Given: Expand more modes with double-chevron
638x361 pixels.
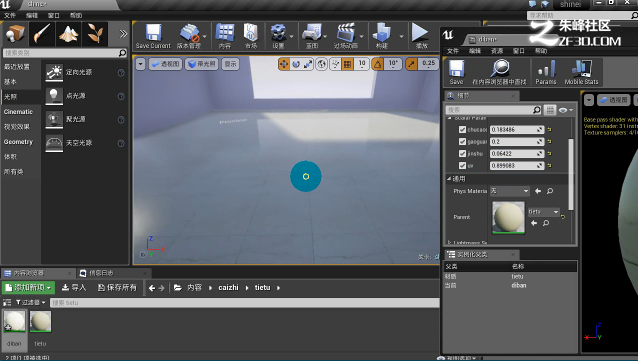Looking at the screenshot, I should [123, 34].
